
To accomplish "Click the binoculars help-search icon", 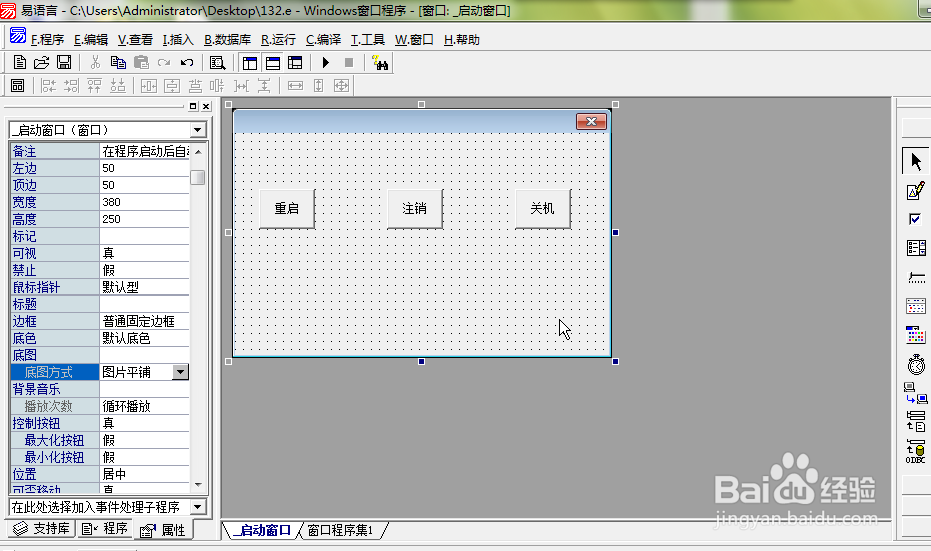I will coord(379,62).
